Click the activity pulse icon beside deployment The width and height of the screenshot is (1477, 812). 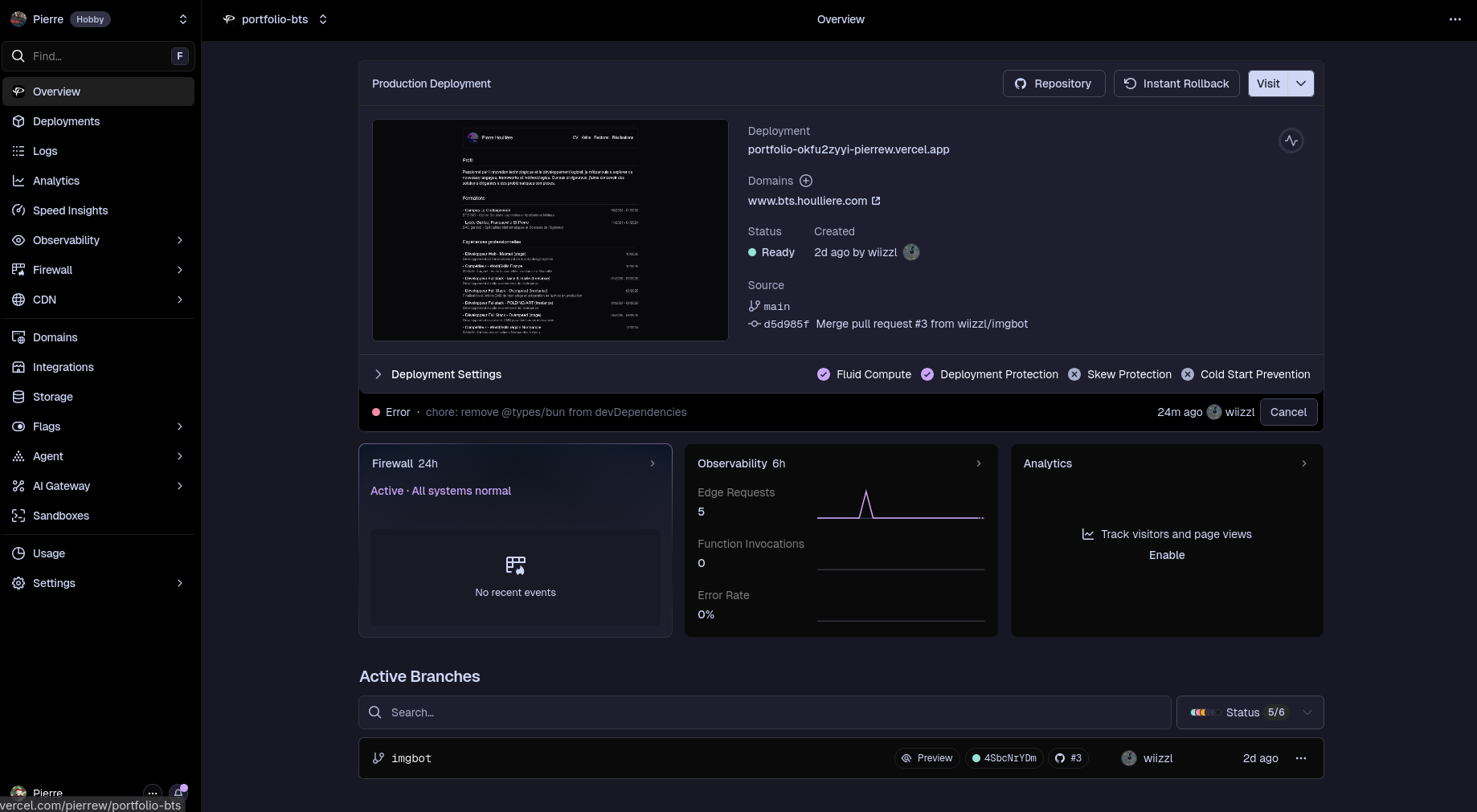pos(1291,141)
